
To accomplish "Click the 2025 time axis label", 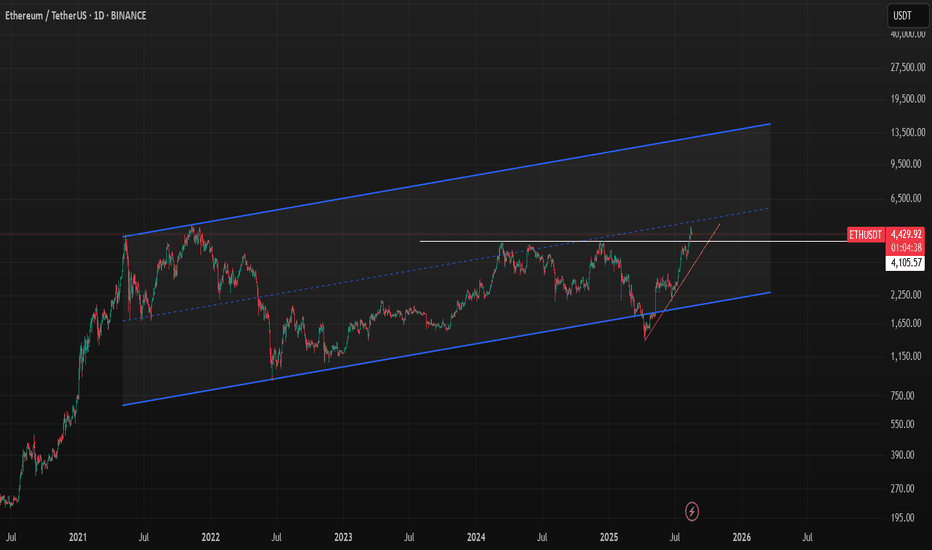I will [x=609, y=537].
